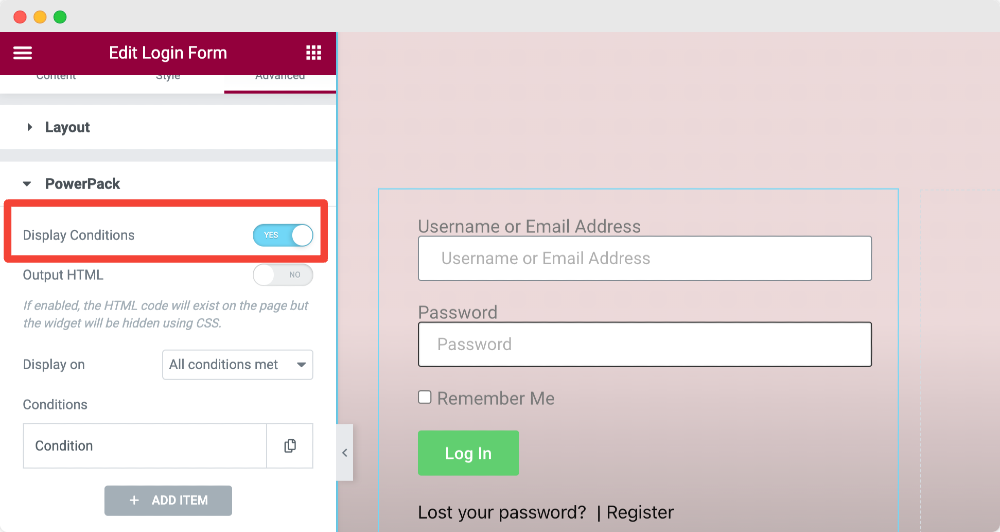Select the Advanced tab
Screen dimensions: 1000x532
click(x=280, y=77)
